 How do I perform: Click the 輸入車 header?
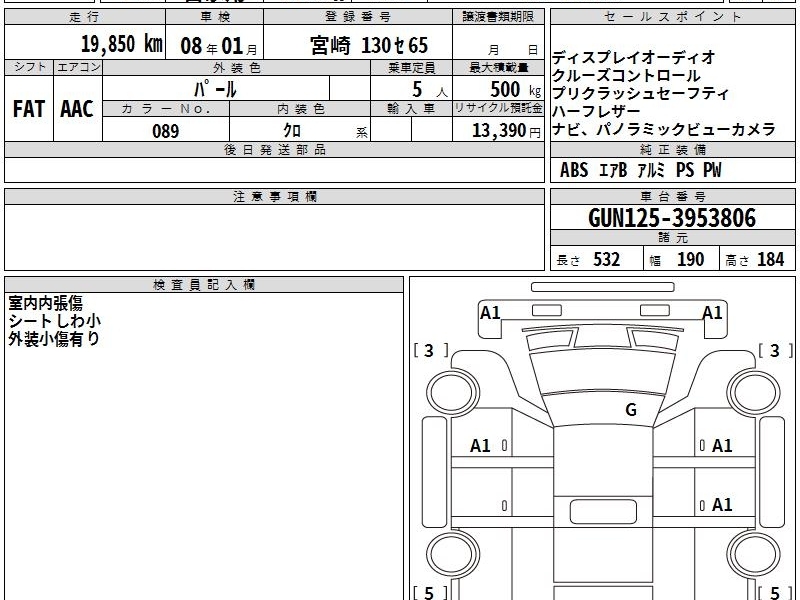(x=411, y=109)
